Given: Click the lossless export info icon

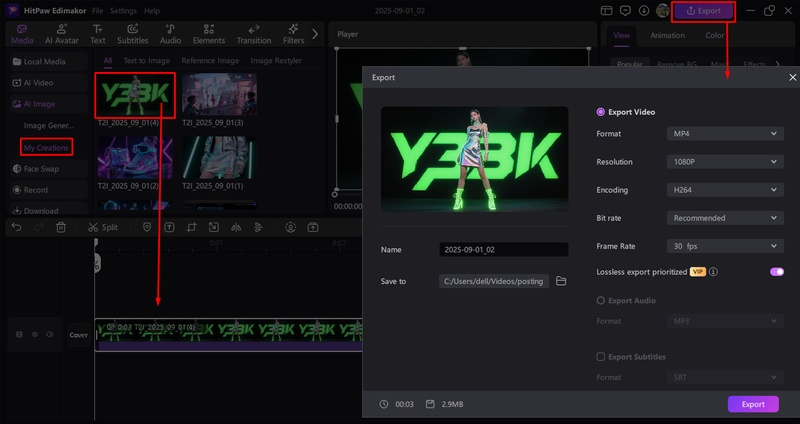Looking at the screenshot, I should point(713,272).
